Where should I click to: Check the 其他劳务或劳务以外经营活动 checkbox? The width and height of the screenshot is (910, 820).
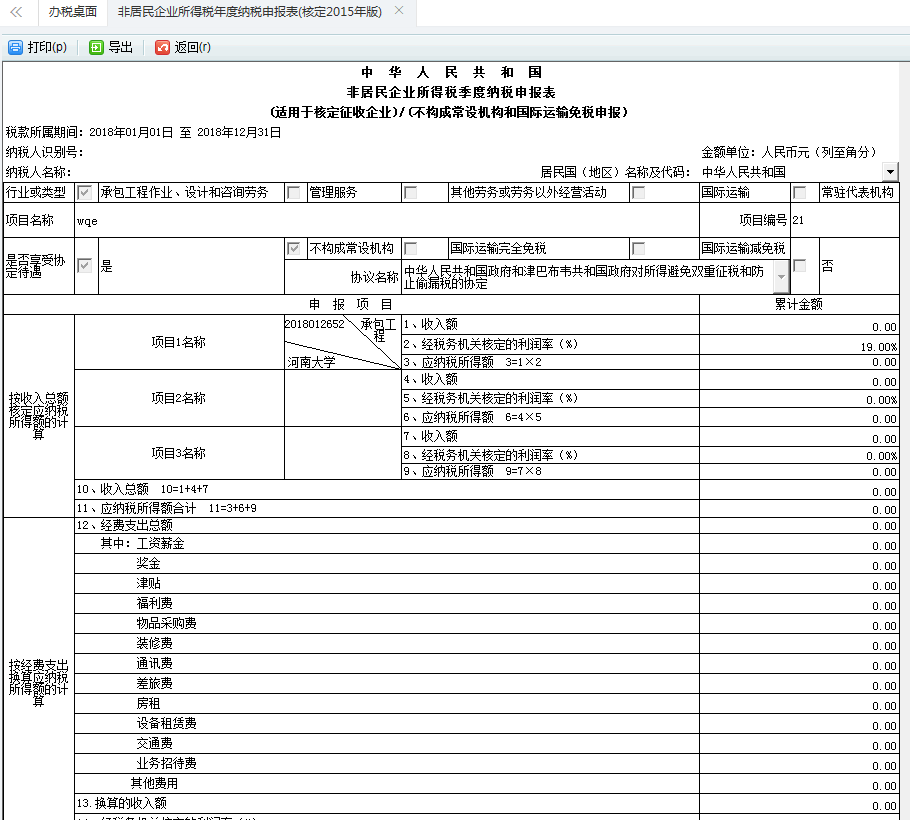pyautogui.click(x=410, y=192)
